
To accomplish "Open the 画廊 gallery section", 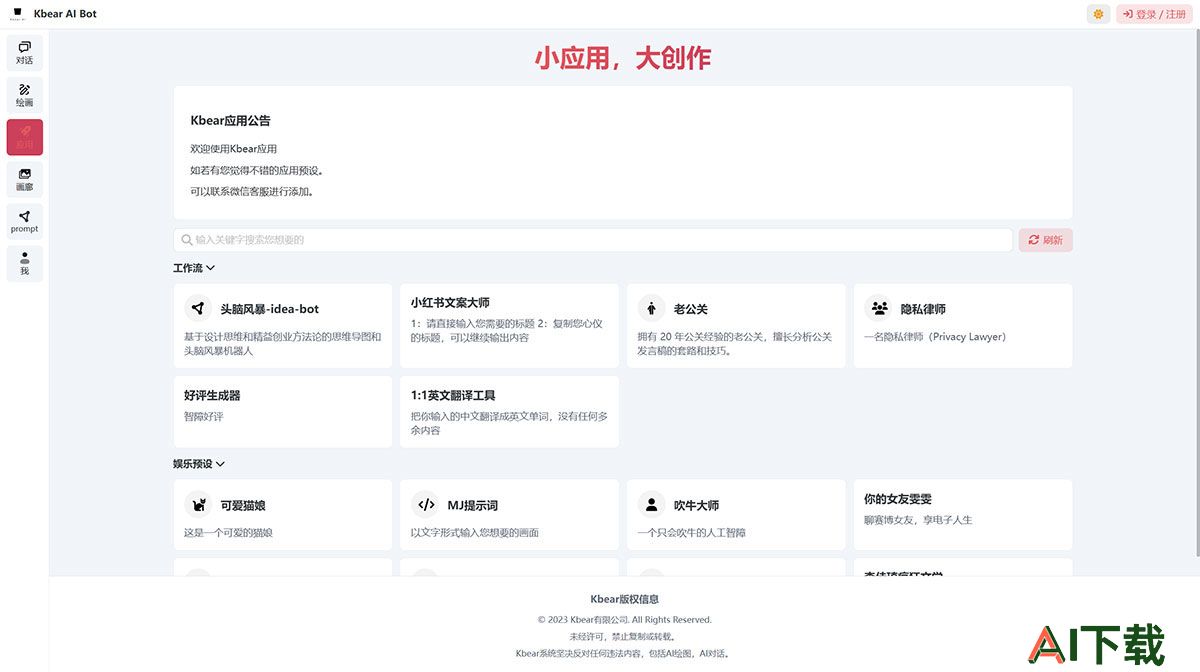I will pos(25,179).
